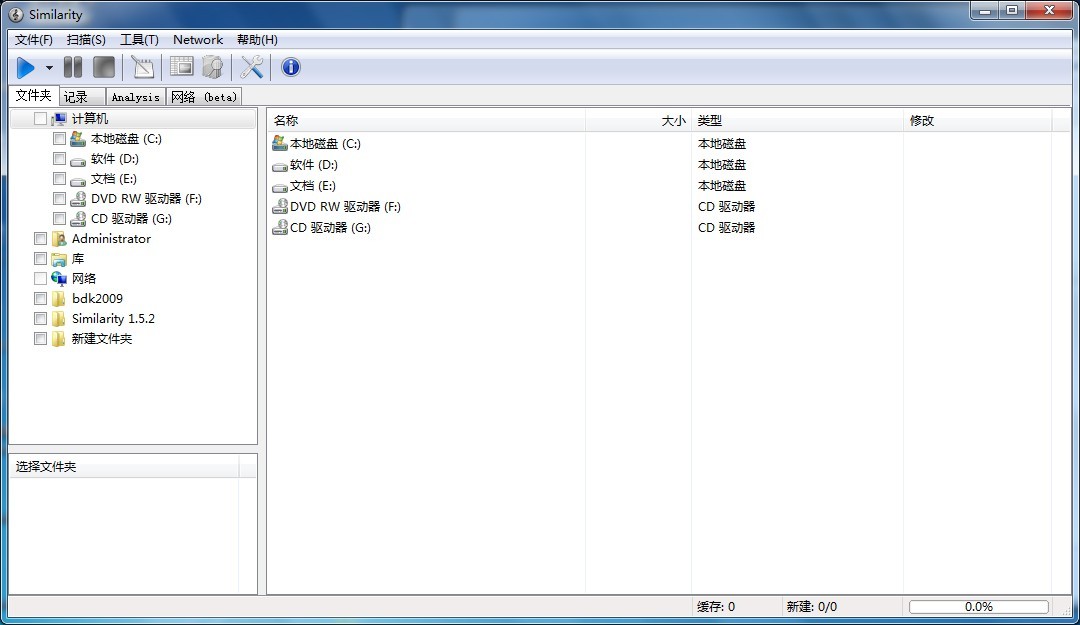Tick the Administrator folder checkbox
Viewport: 1080px width, 625px height.
pos(41,239)
